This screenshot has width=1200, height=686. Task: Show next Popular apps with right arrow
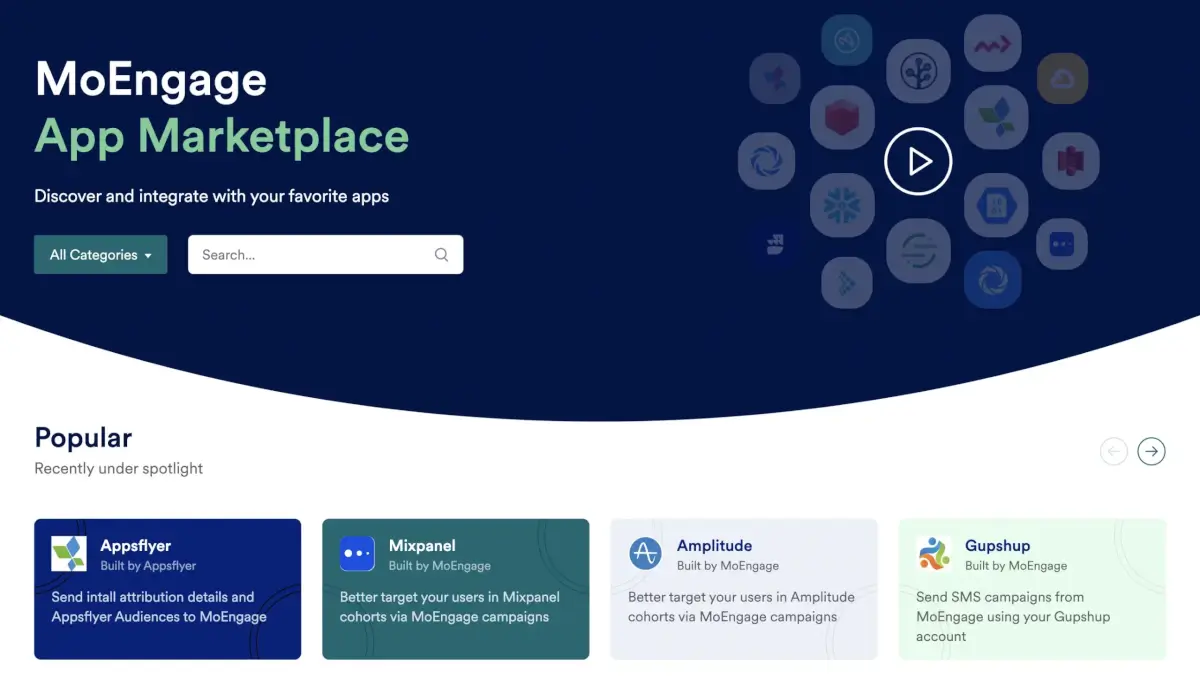click(1152, 452)
